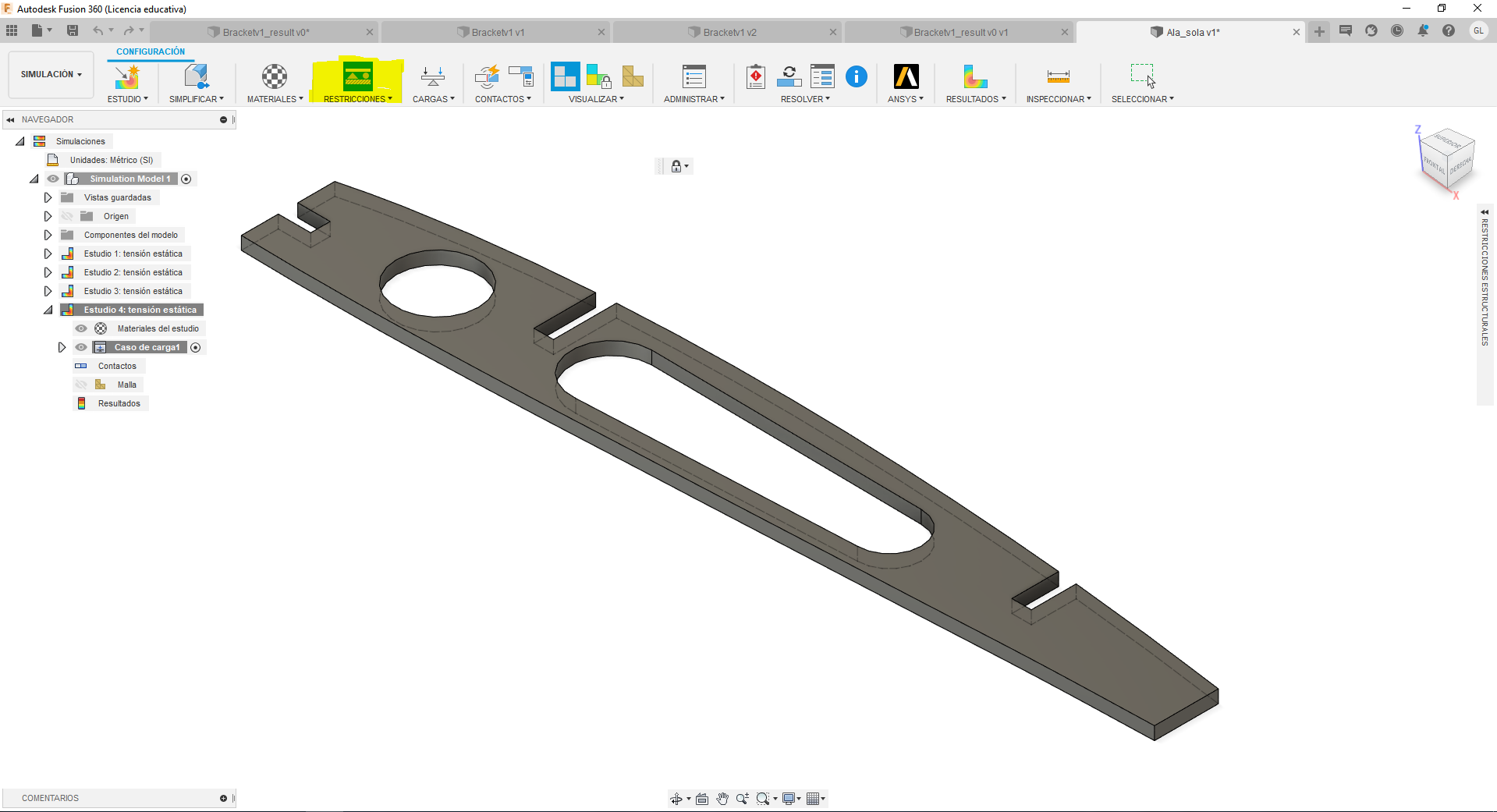1497x812 pixels.
Task: Open the RESTRICCIONES dropdown menu
Action: pos(358,99)
